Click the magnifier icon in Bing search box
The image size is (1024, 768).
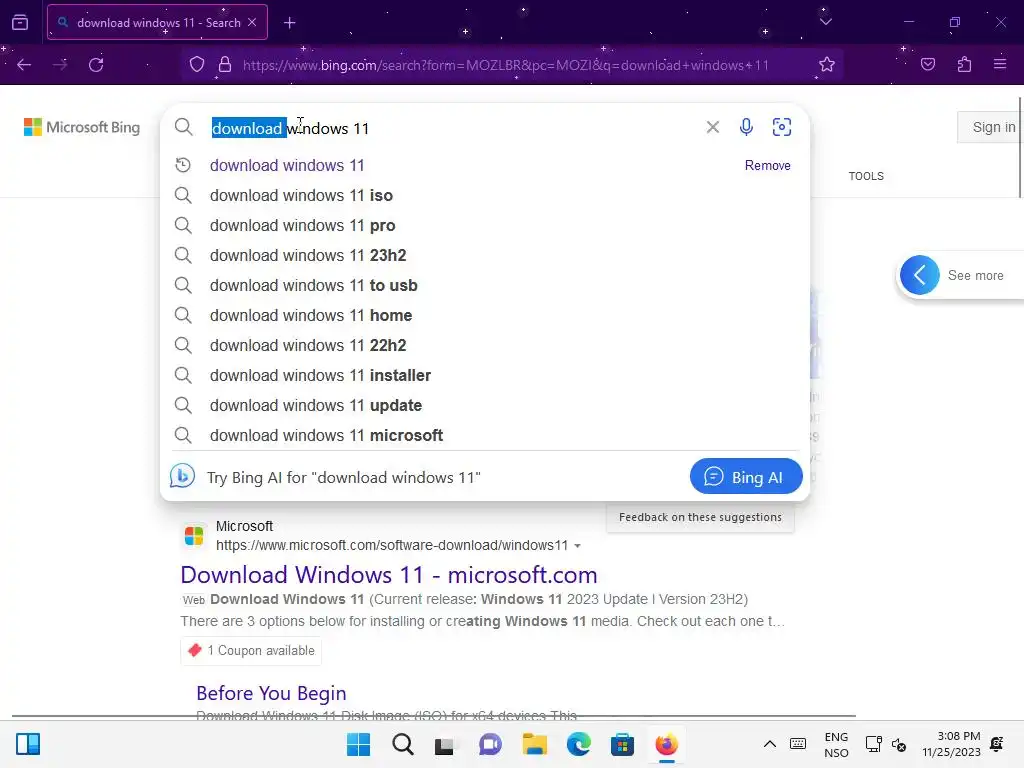[x=184, y=127]
